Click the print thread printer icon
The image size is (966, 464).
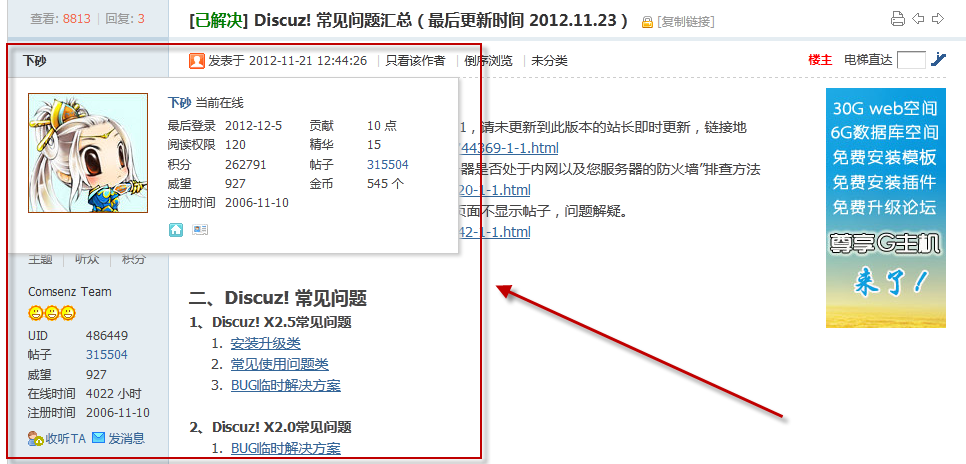coord(897,18)
